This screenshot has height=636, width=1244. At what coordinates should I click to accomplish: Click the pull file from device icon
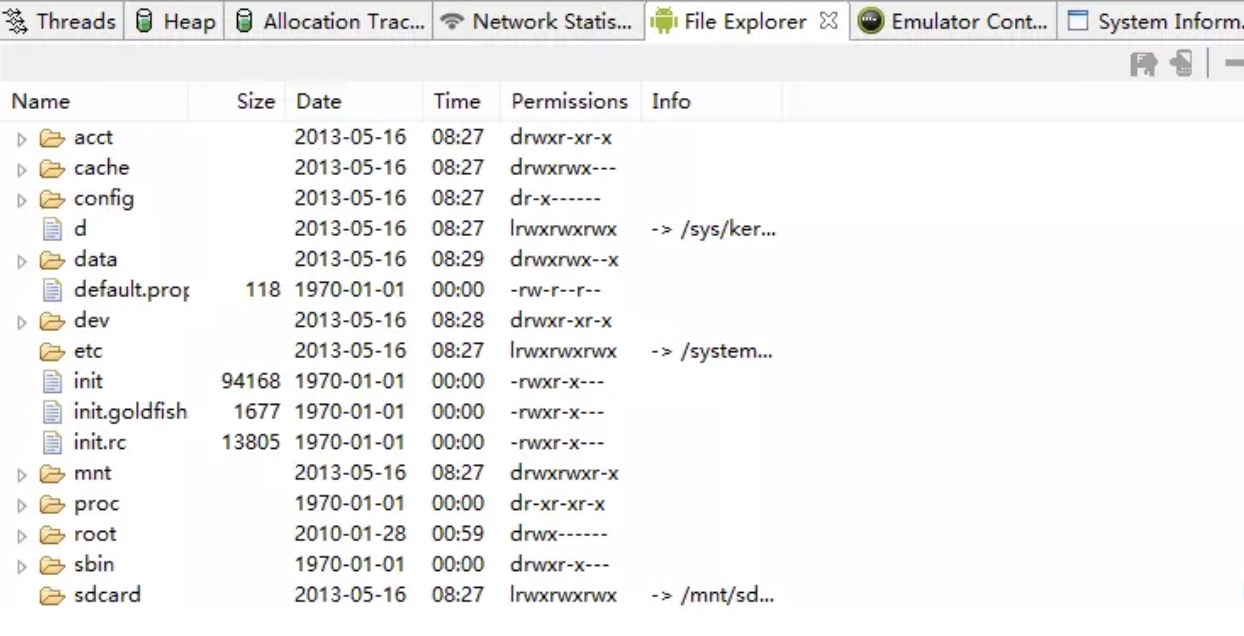[x=1143, y=65]
